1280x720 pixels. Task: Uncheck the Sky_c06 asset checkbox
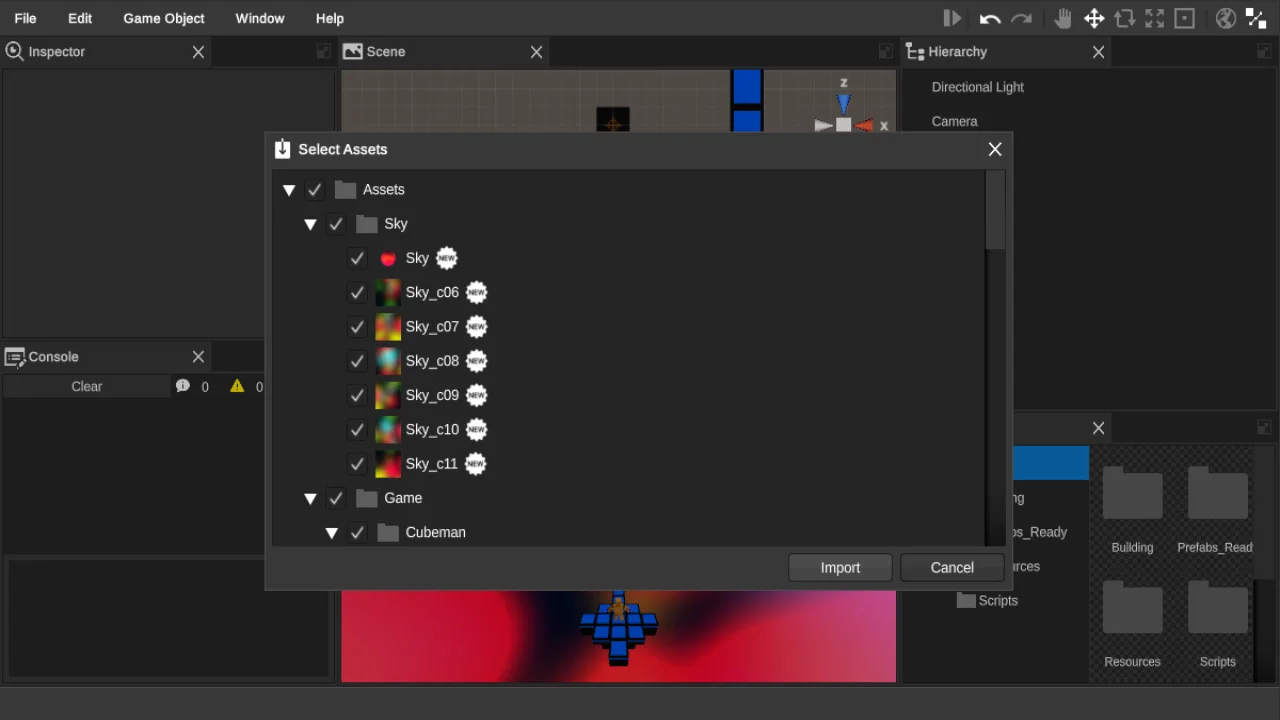coord(357,293)
